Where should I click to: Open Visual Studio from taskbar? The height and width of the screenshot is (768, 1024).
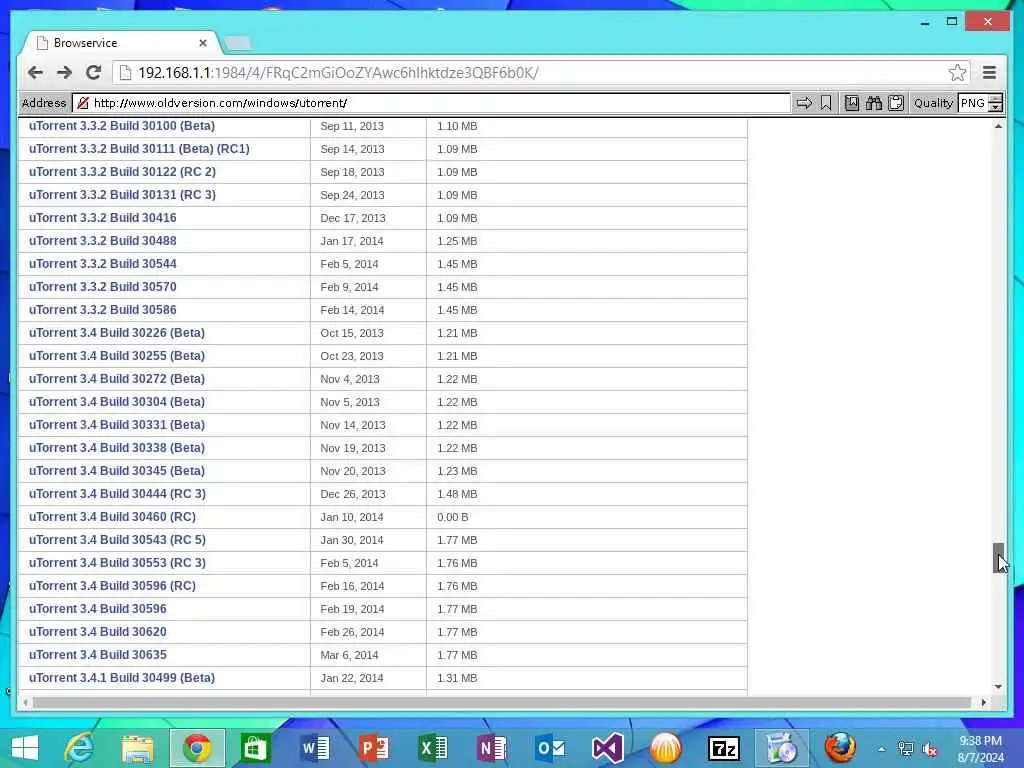point(608,748)
